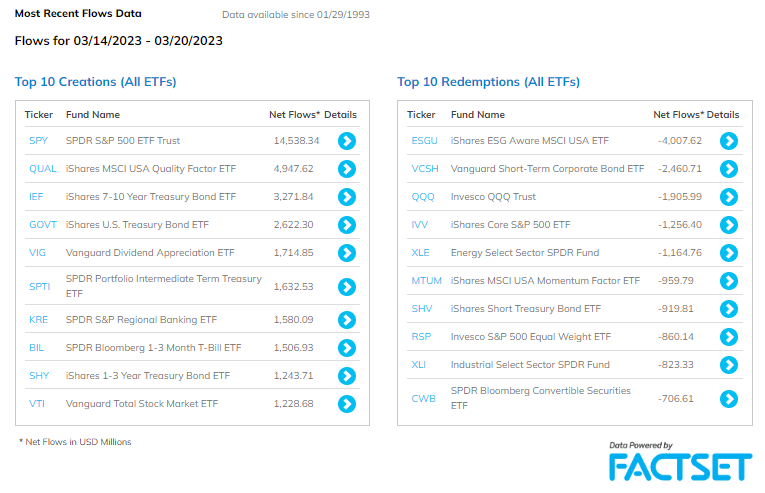Open the VCSH ticker link
765x493 pixels.
(x=425, y=168)
